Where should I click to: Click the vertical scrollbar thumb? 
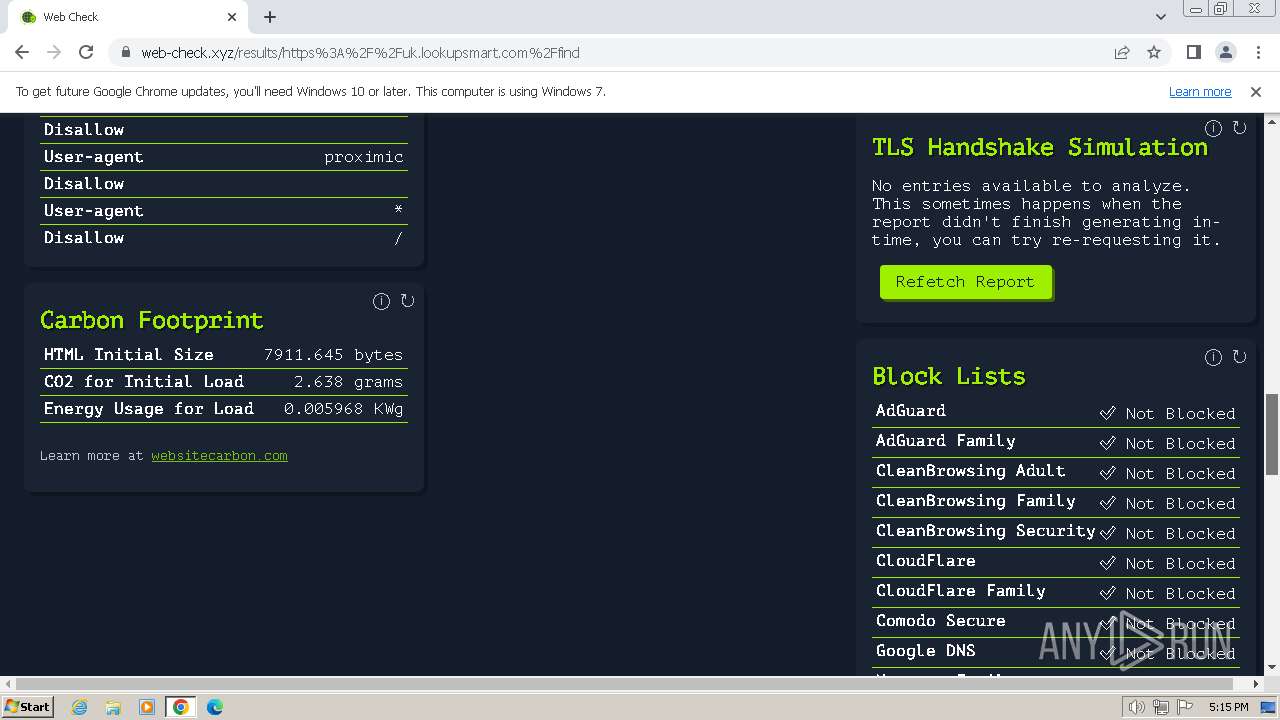coord(1272,435)
